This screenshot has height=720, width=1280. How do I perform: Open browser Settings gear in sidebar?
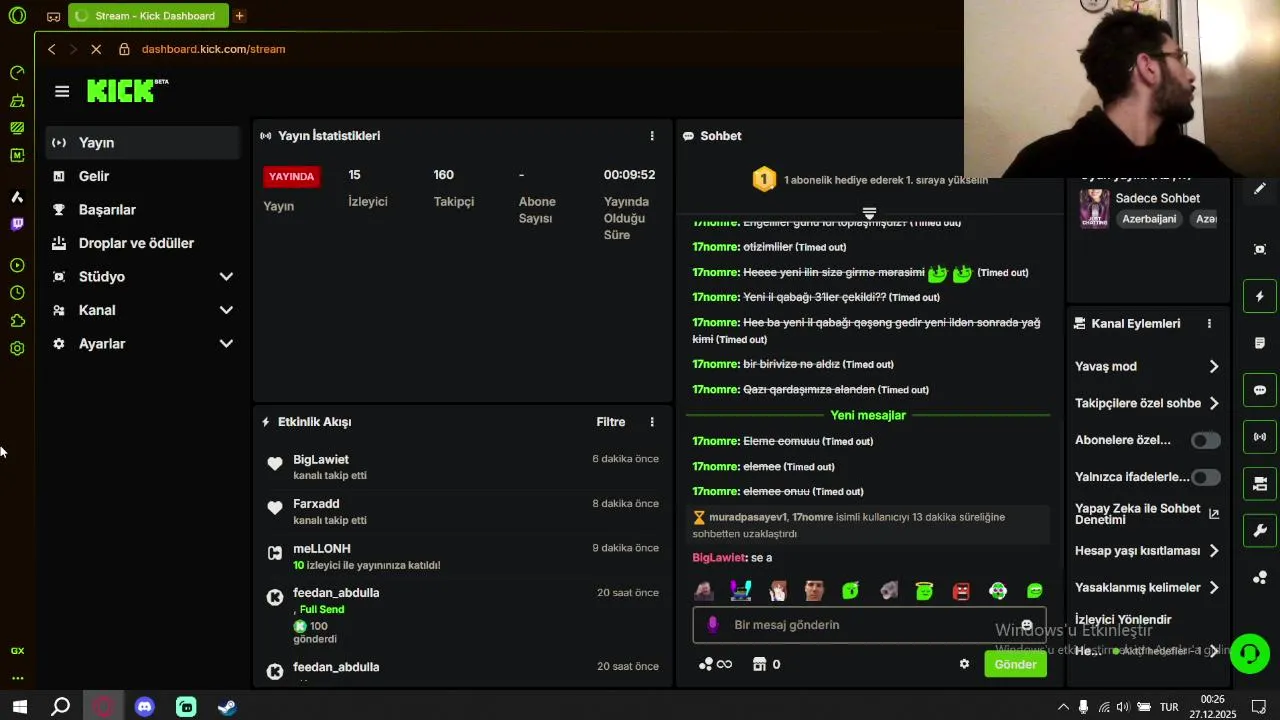tap(17, 349)
